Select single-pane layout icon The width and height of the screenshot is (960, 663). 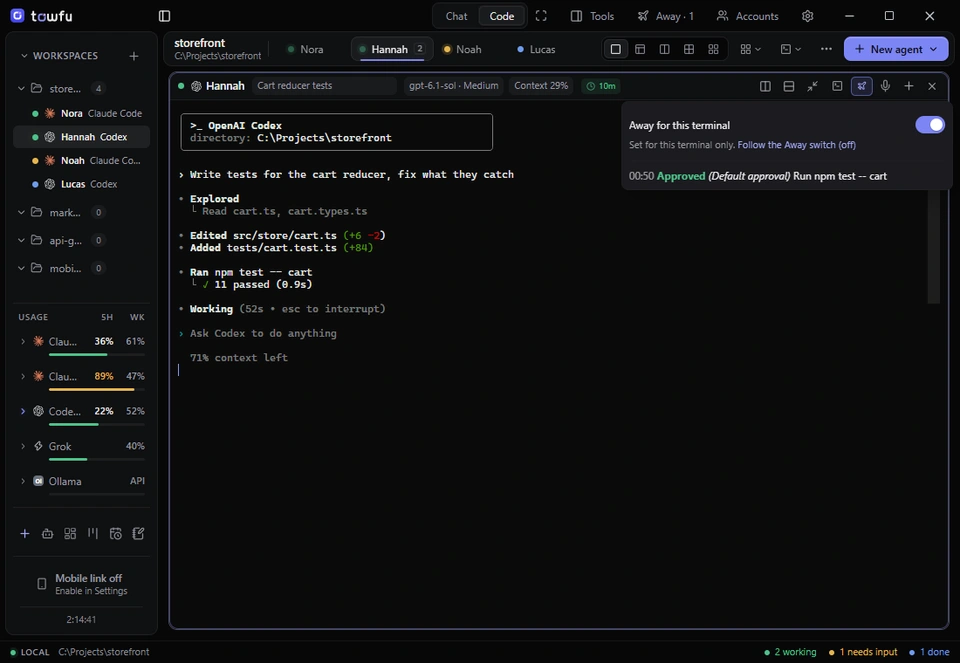point(615,49)
